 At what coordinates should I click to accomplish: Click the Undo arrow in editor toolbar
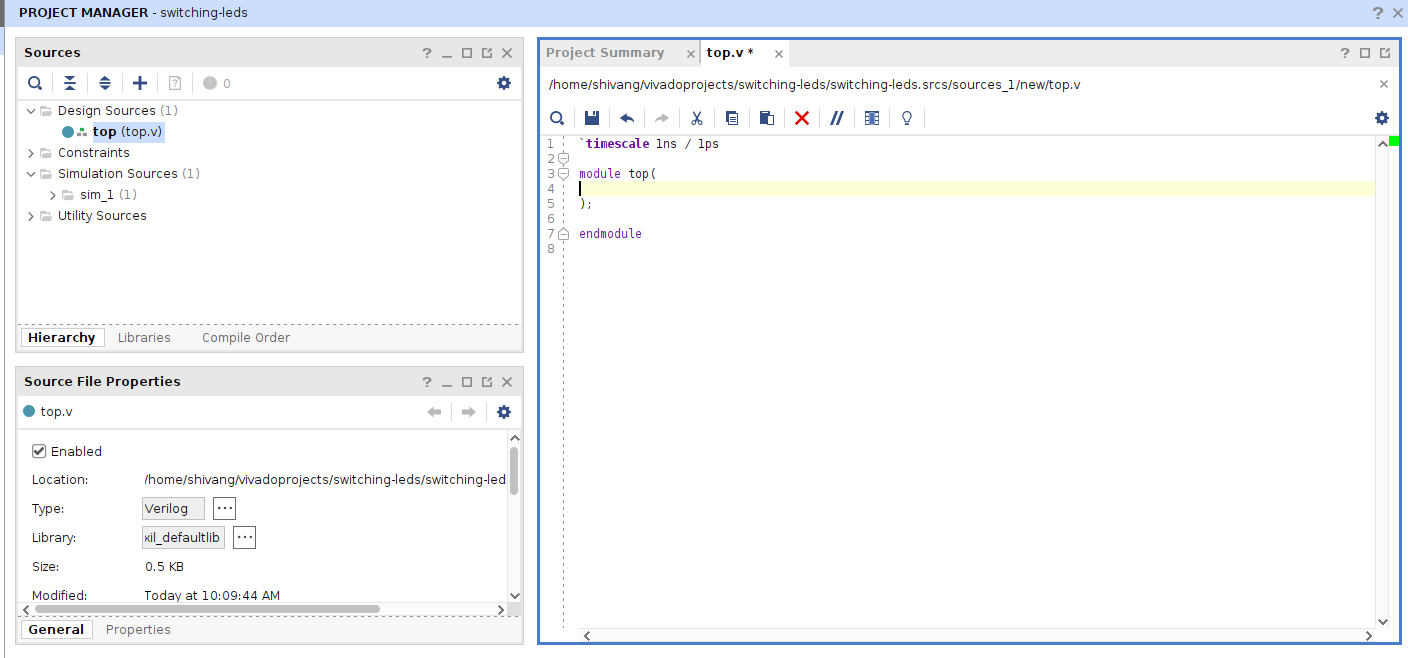[627, 118]
